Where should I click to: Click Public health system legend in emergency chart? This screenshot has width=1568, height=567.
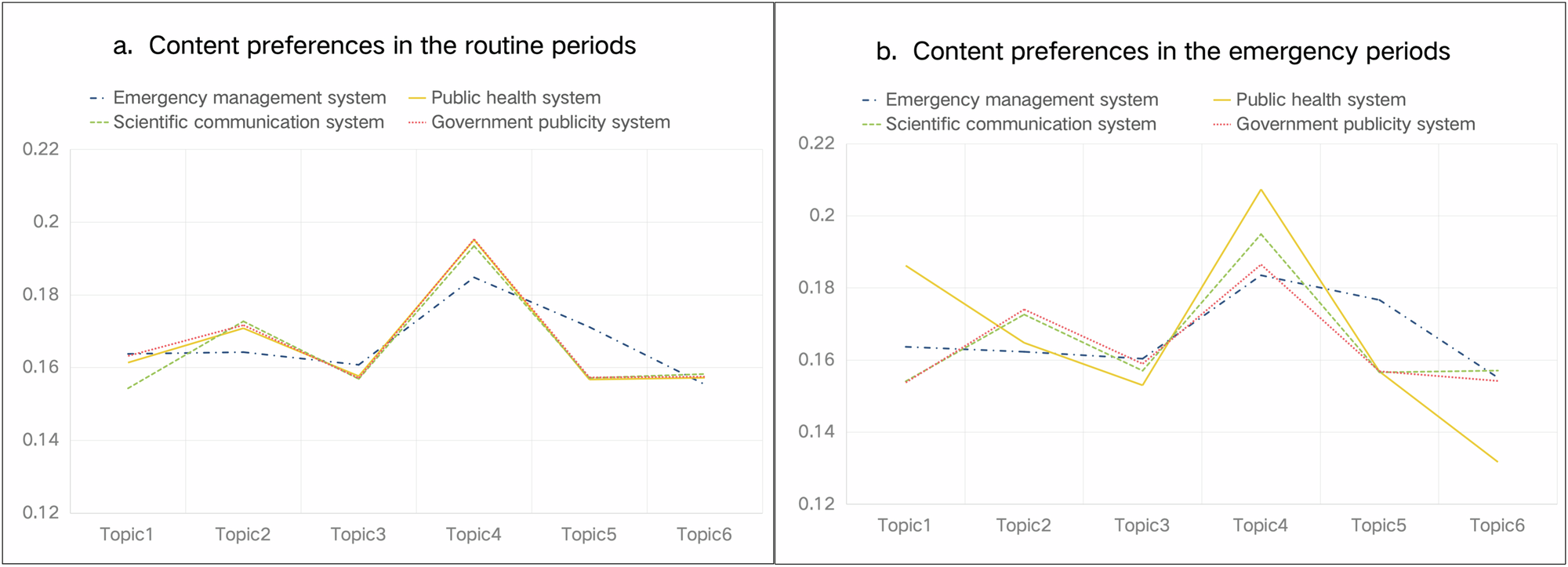pos(1320,100)
